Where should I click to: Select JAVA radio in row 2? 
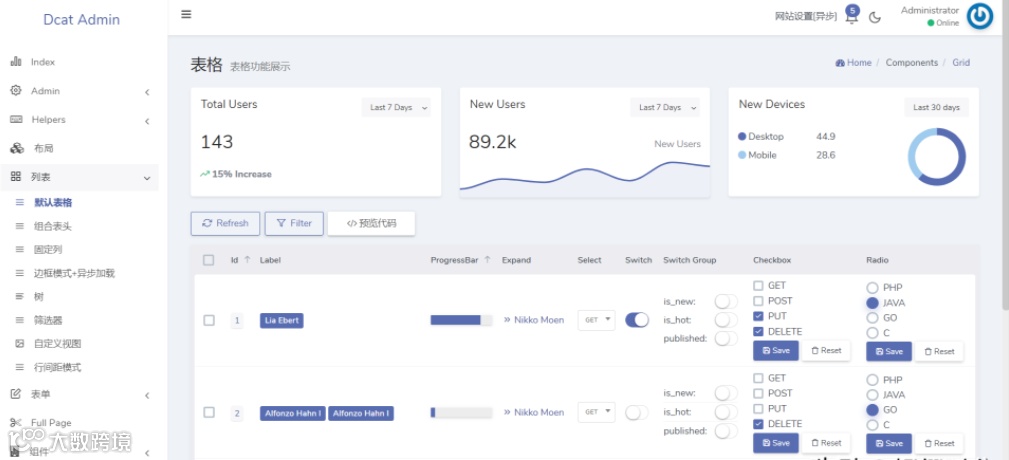pos(872,395)
